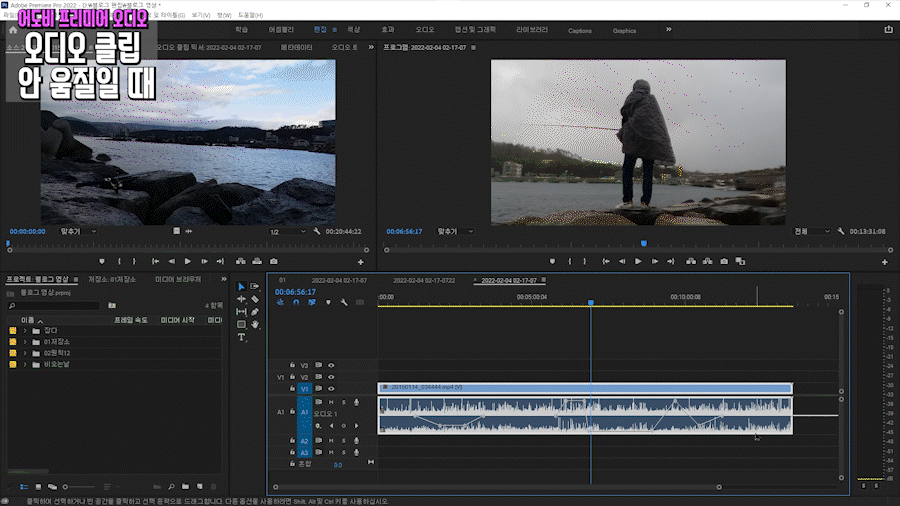
Task: Solo audio track A3
Action: point(344,452)
